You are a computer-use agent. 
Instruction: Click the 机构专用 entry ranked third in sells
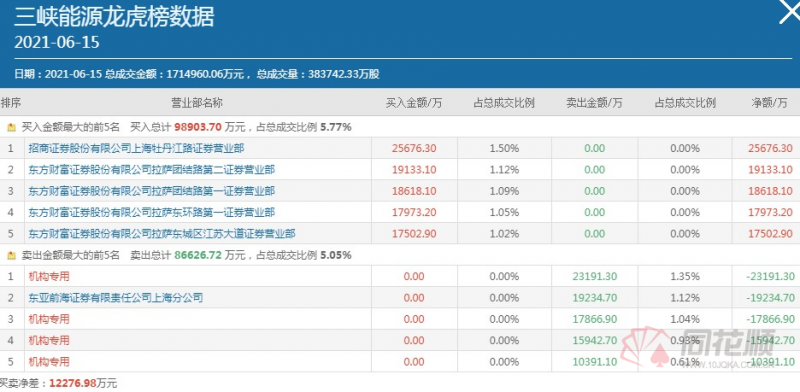48,319
